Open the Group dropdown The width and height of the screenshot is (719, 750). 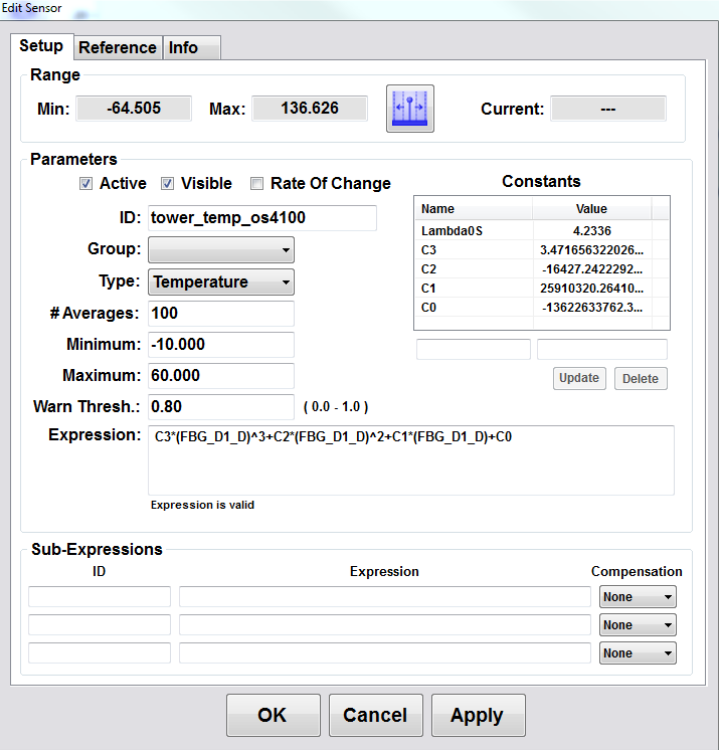pos(221,250)
